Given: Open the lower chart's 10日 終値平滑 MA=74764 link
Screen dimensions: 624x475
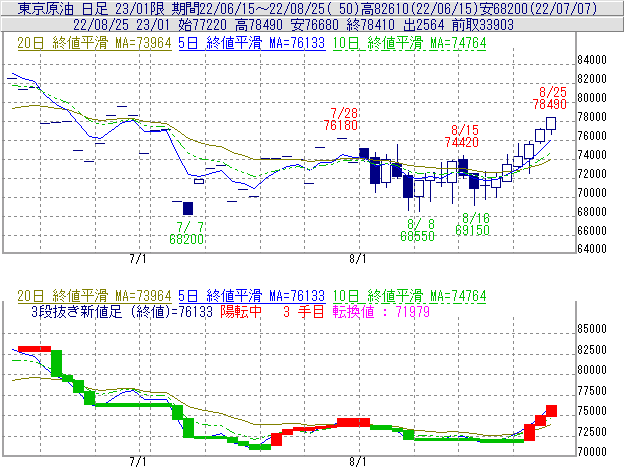Looking at the screenshot, I should click(x=410, y=296).
